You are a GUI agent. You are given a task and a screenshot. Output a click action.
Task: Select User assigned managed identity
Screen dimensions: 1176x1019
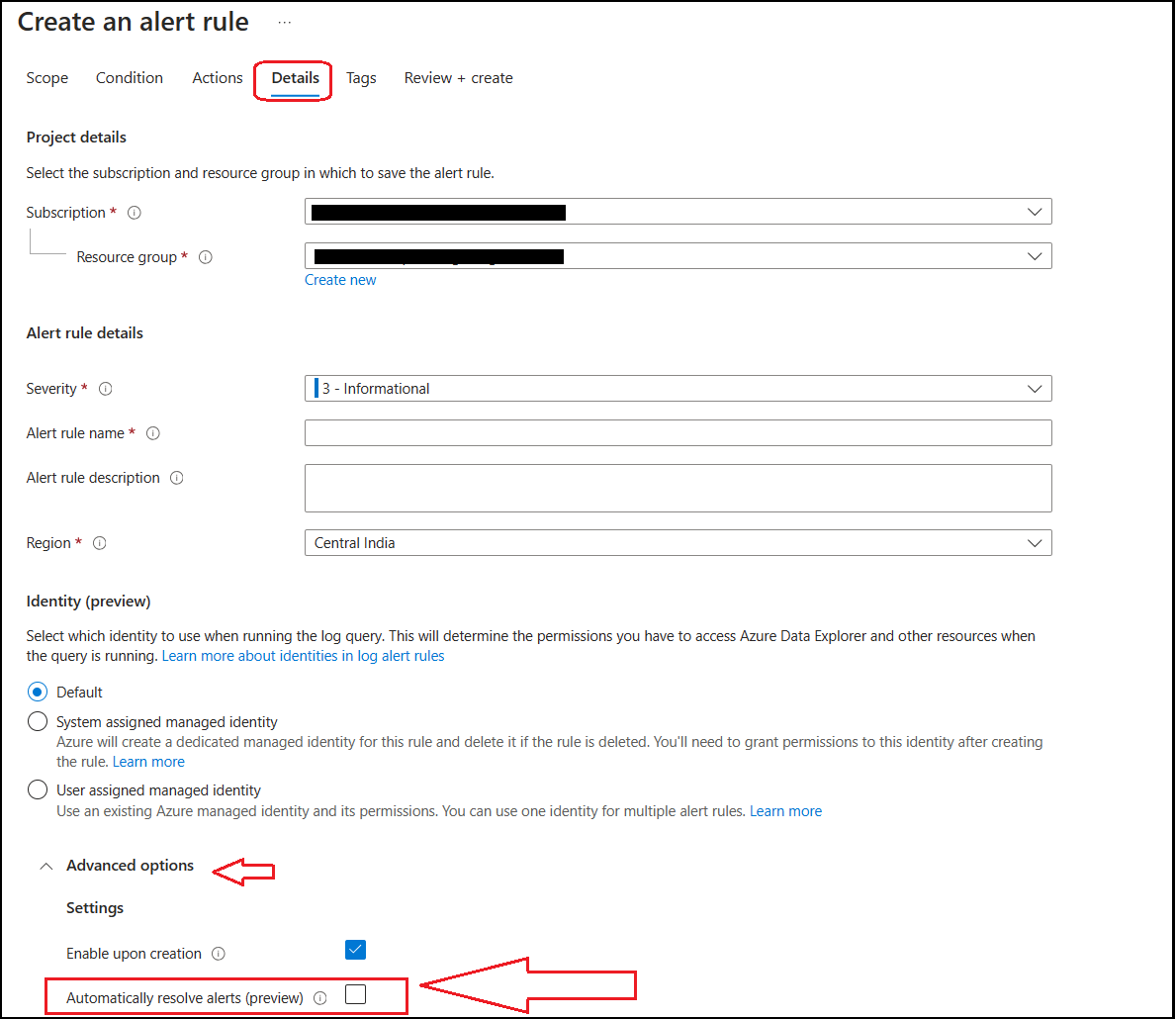point(37,789)
